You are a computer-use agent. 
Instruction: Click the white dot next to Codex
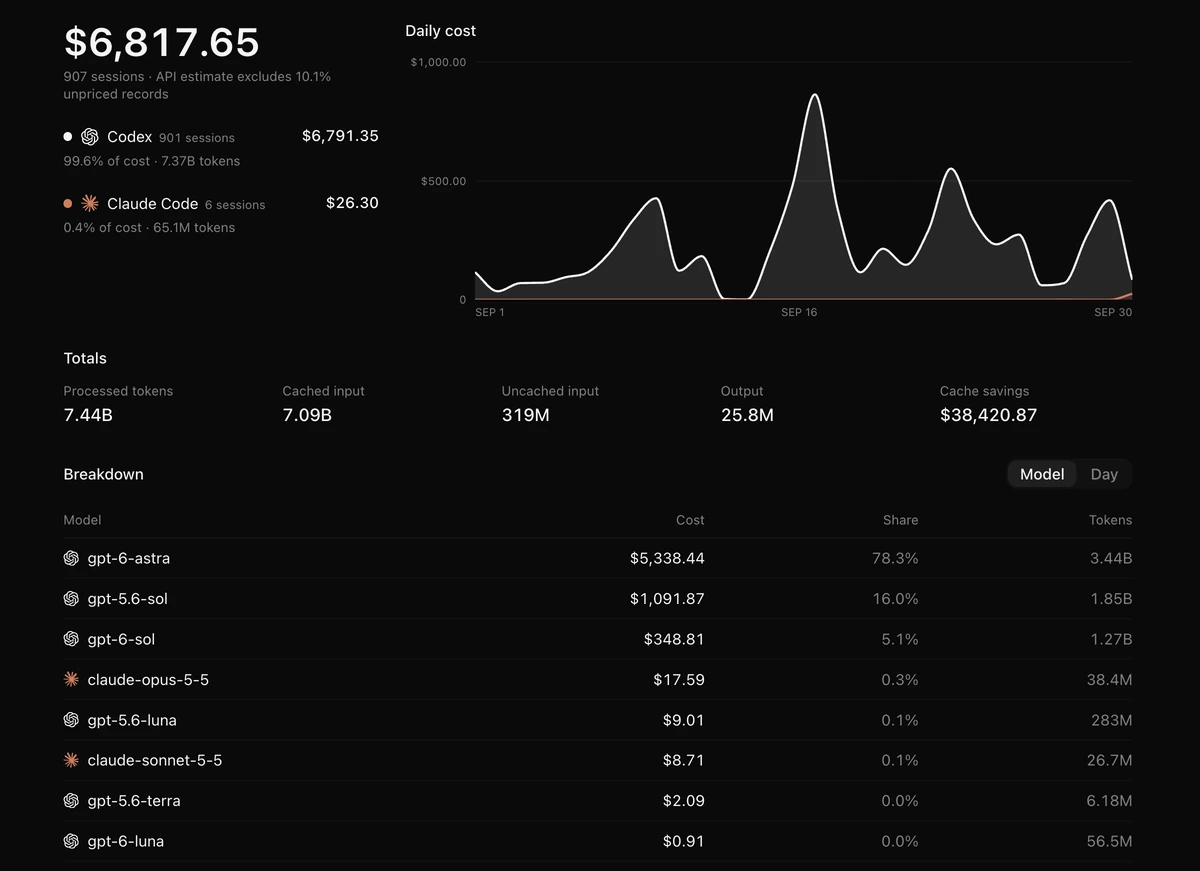pos(68,137)
